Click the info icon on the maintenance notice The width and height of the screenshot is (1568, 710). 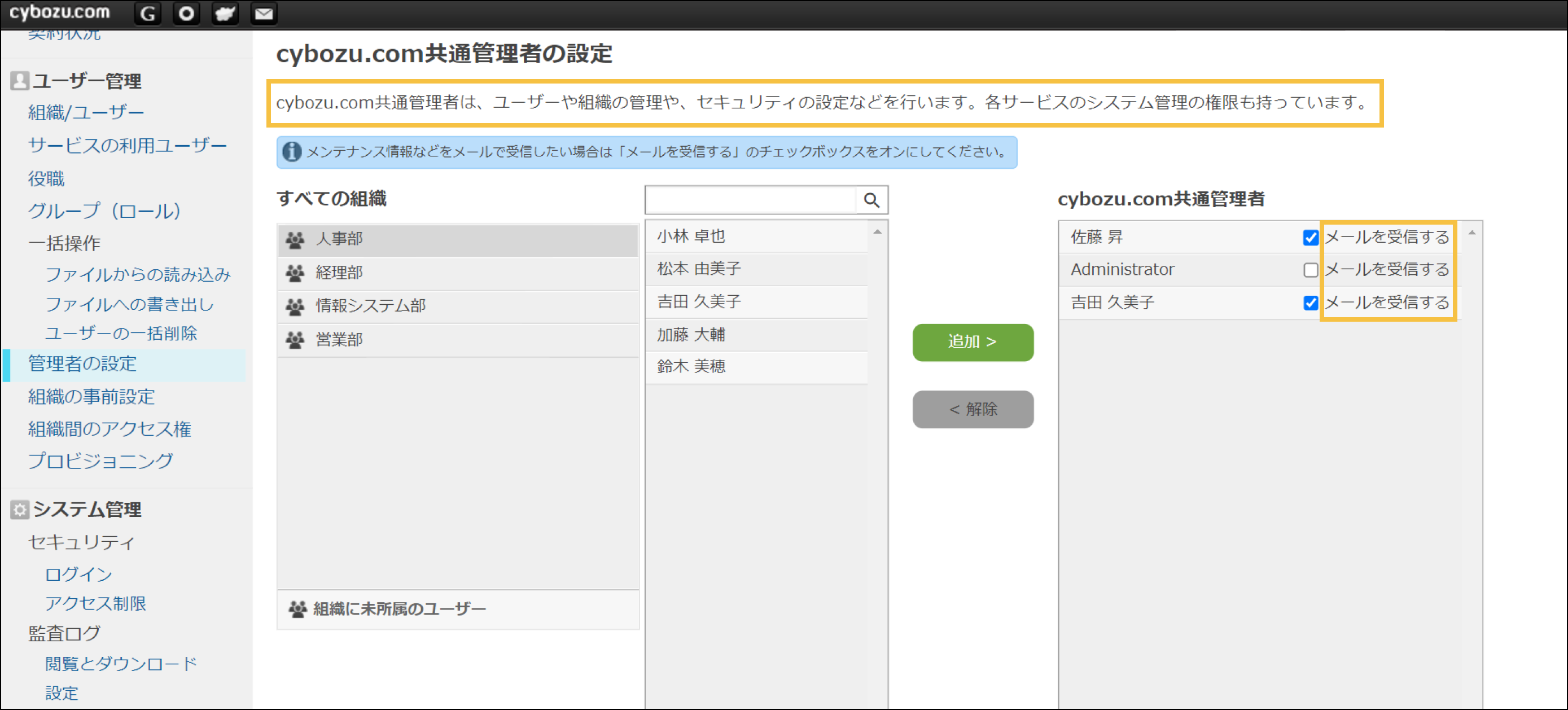pyautogui.click(x=292, y=152)
